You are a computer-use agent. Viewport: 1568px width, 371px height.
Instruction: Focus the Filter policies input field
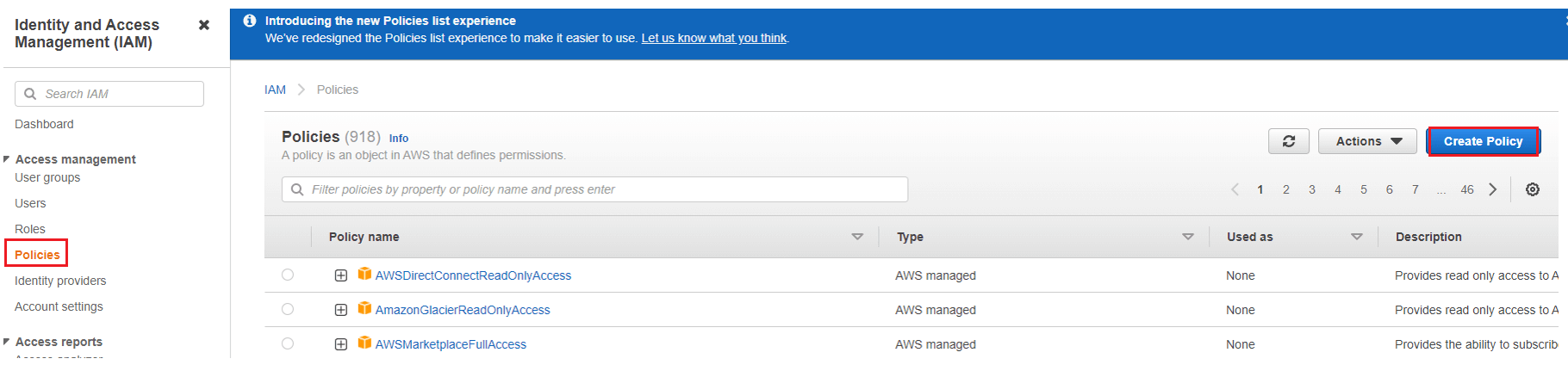[594, 189]
